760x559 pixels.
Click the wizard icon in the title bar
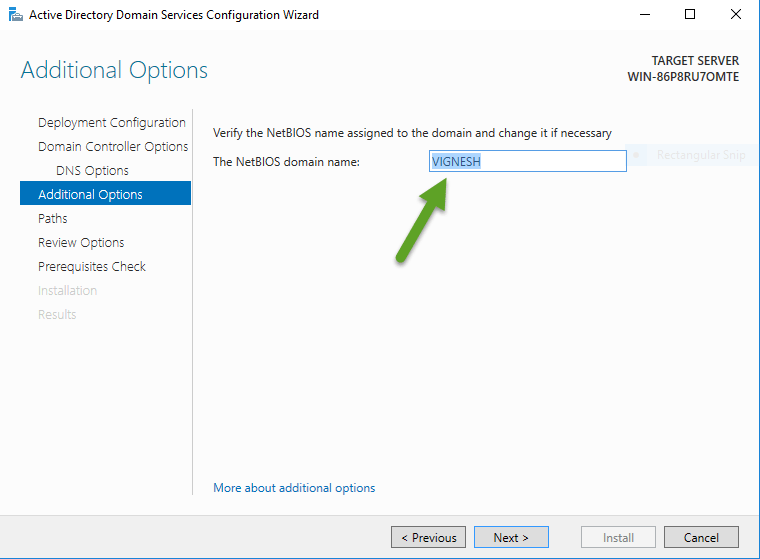(x=14, y=15)
